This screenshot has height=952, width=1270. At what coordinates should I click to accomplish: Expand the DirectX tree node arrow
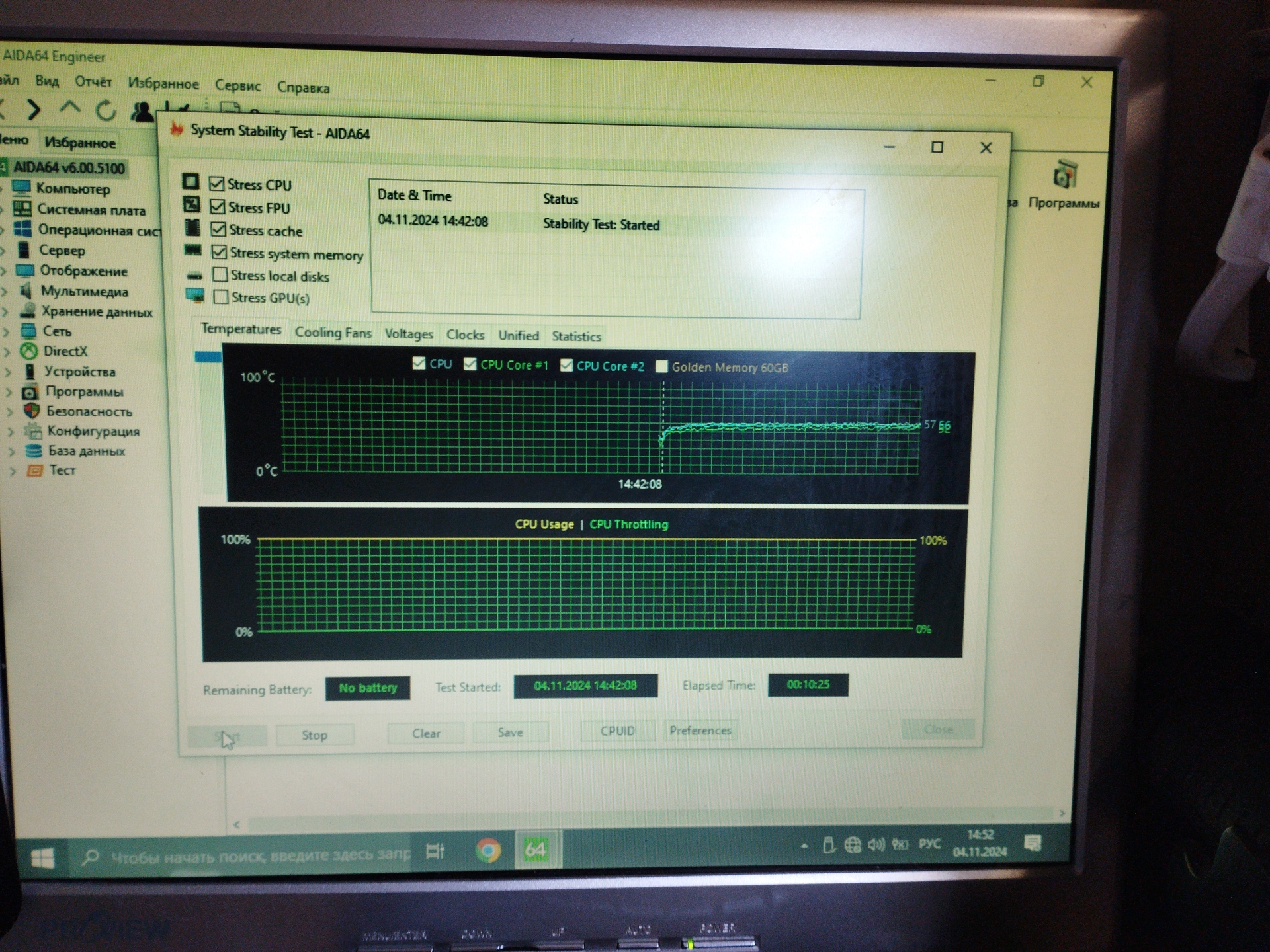[7, 351]
